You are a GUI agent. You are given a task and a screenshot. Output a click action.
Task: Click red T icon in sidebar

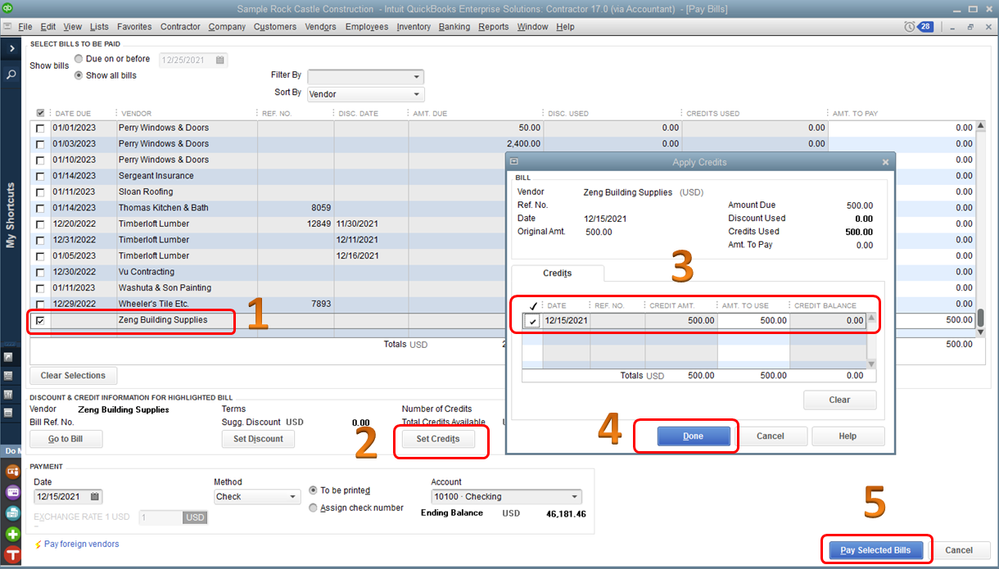[x=12, y=554]
